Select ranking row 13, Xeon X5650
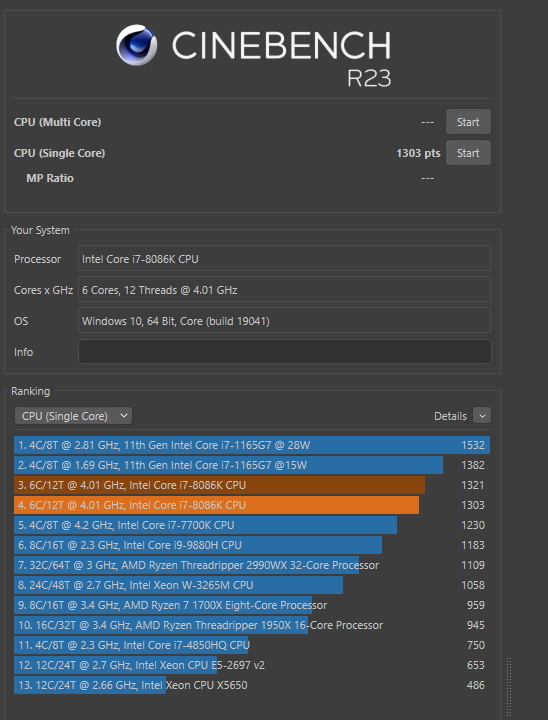This screenshot has height=720, width=548. [252, 685]
